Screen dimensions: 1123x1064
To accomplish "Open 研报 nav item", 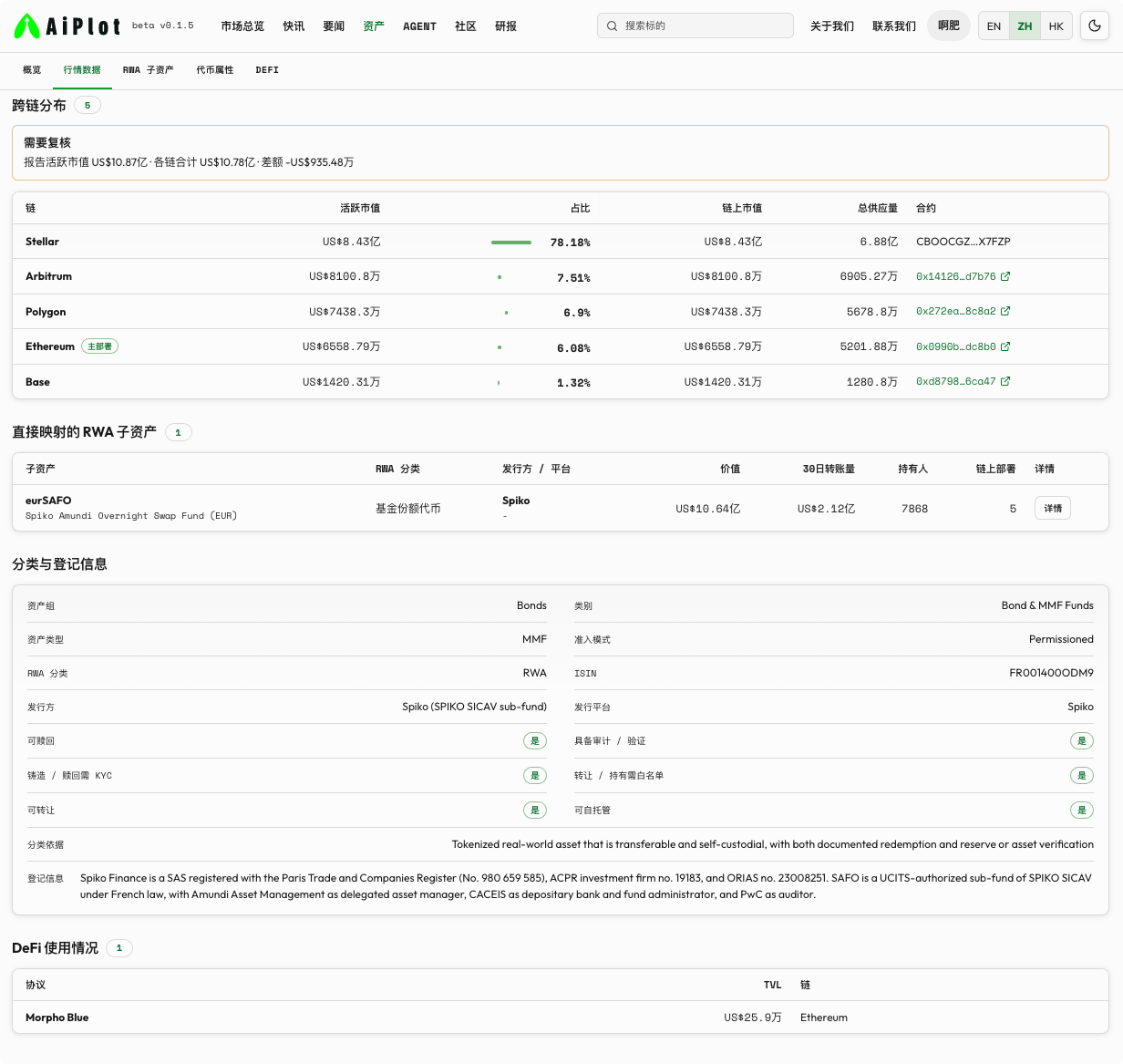I will [x=506, y=26].
